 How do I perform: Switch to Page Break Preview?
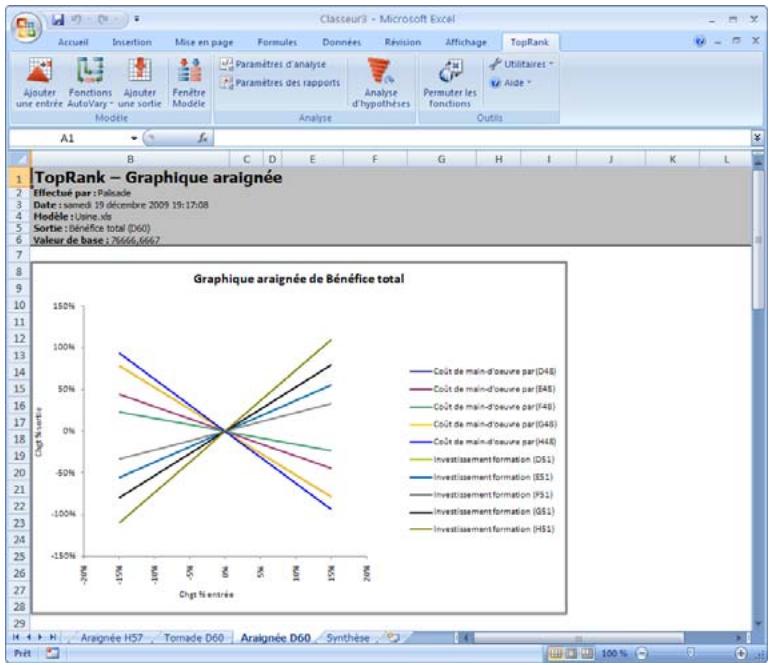pyautogui.click(x=587, y=654)
